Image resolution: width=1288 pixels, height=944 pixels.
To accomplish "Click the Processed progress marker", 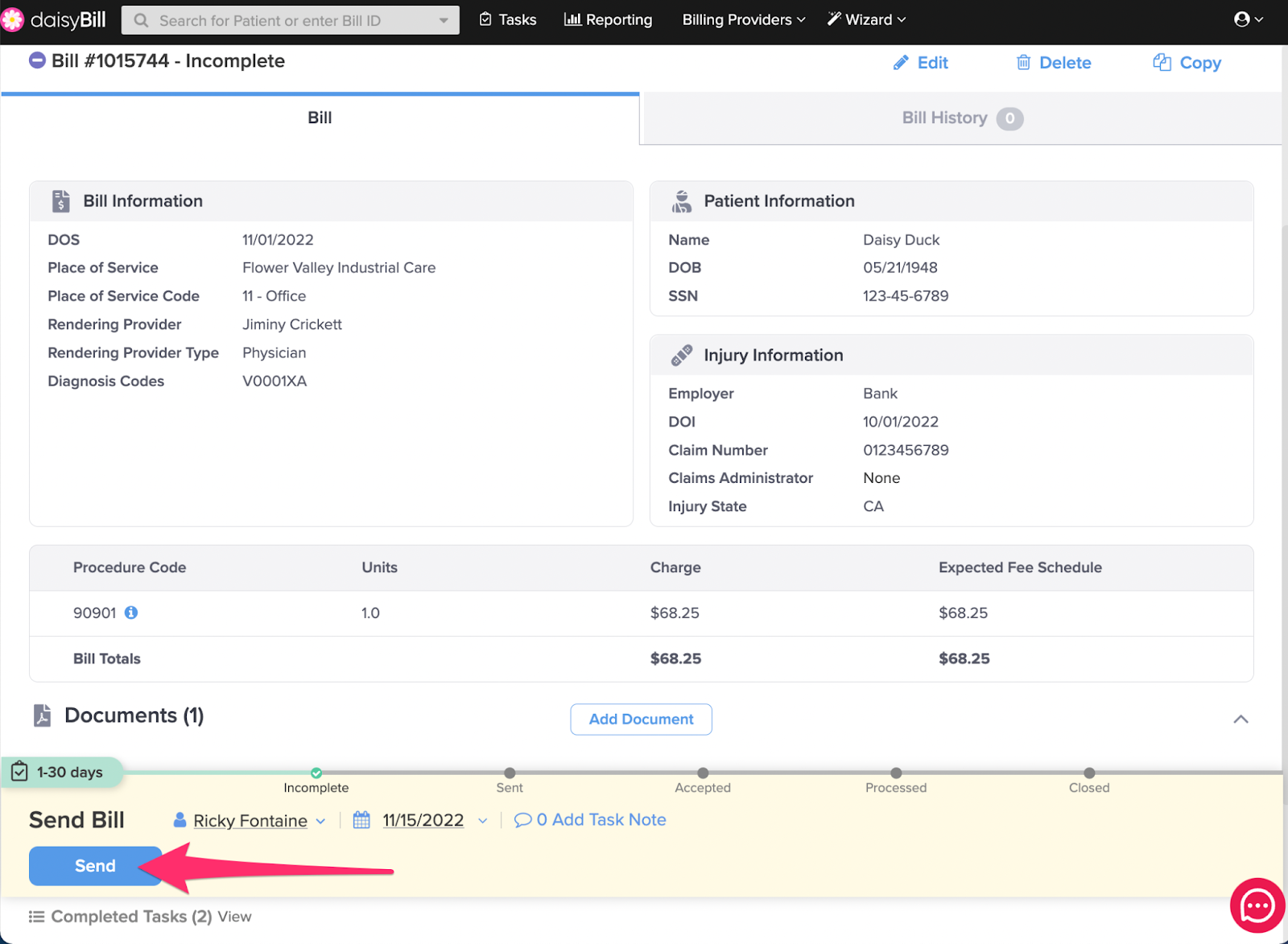I will [x=896, y=773].
